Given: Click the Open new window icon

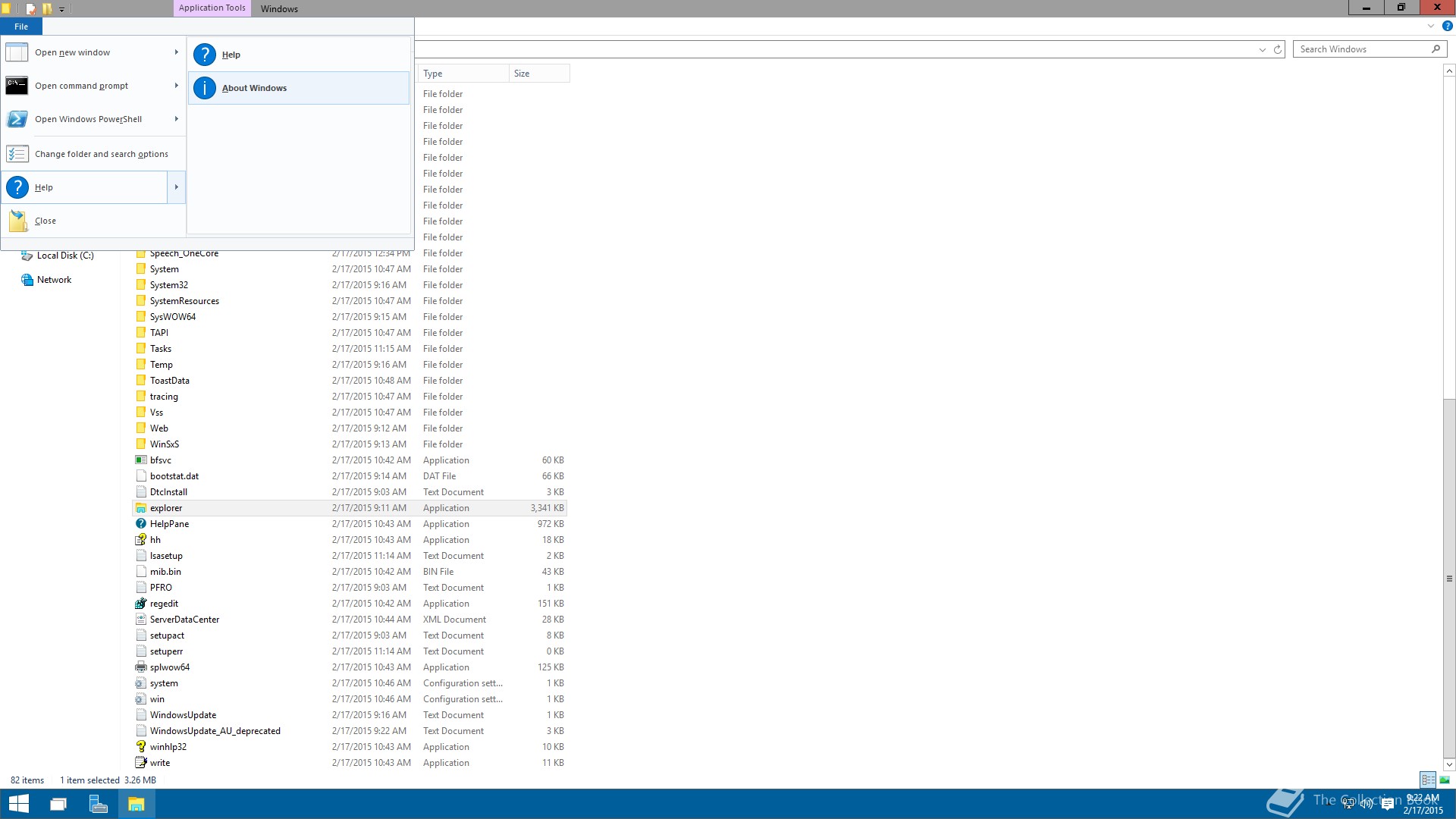Looking at the screenshot, I should tap(17, 52).
